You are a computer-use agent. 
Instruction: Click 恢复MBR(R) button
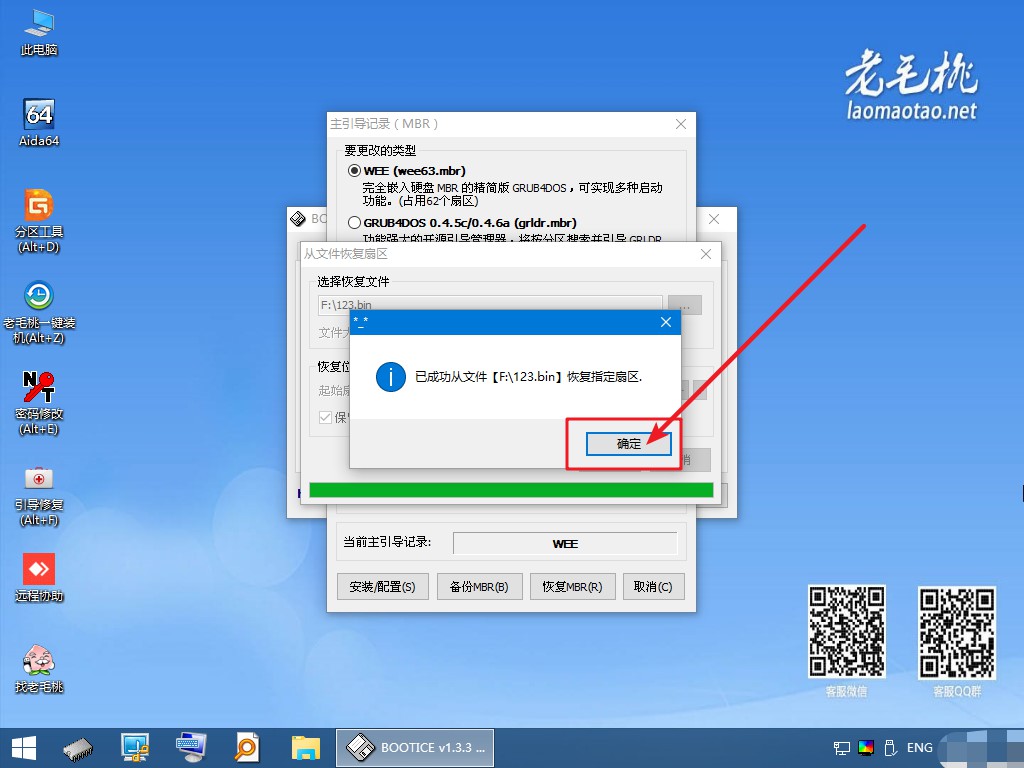click(572, 586)
